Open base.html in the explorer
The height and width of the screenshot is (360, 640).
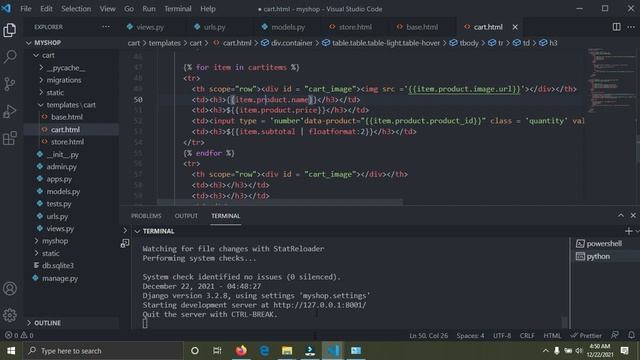tap(67, 117)
